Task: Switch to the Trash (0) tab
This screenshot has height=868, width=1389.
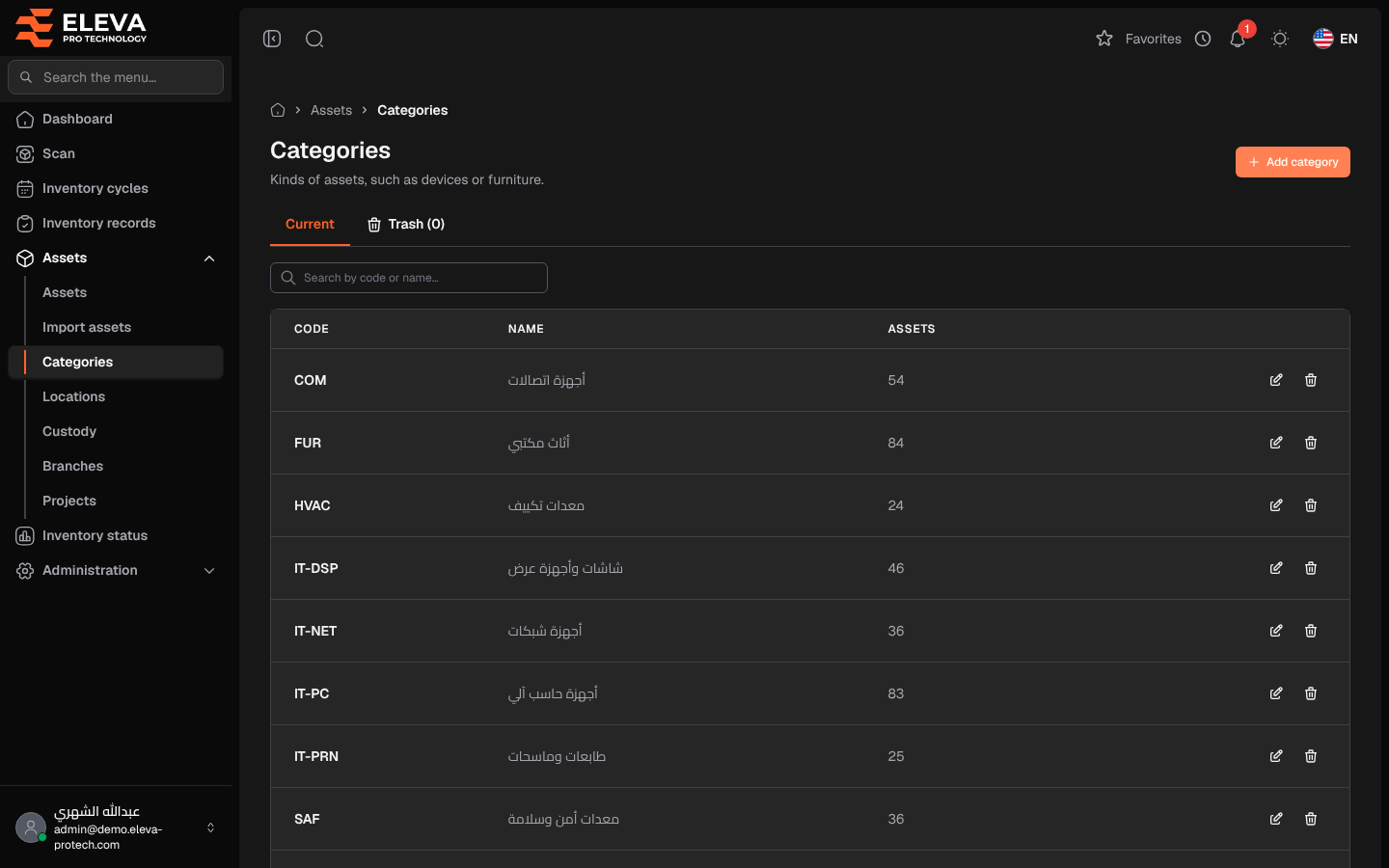Action: 406,224
